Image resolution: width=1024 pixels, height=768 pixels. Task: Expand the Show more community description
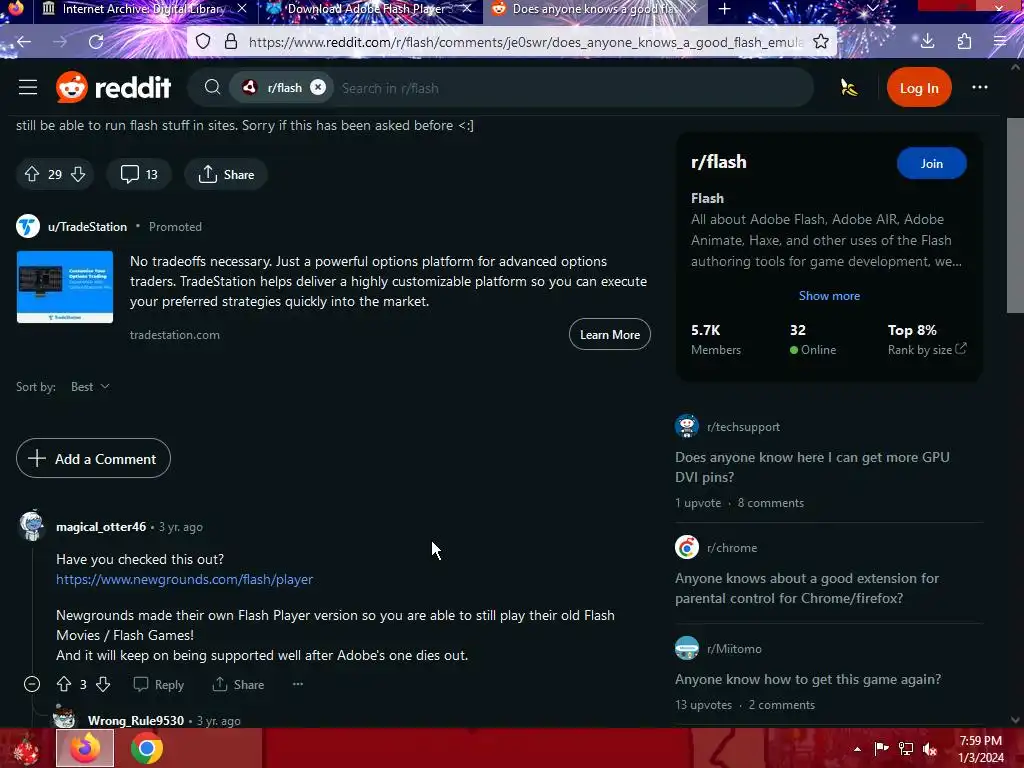click(829, 296)
